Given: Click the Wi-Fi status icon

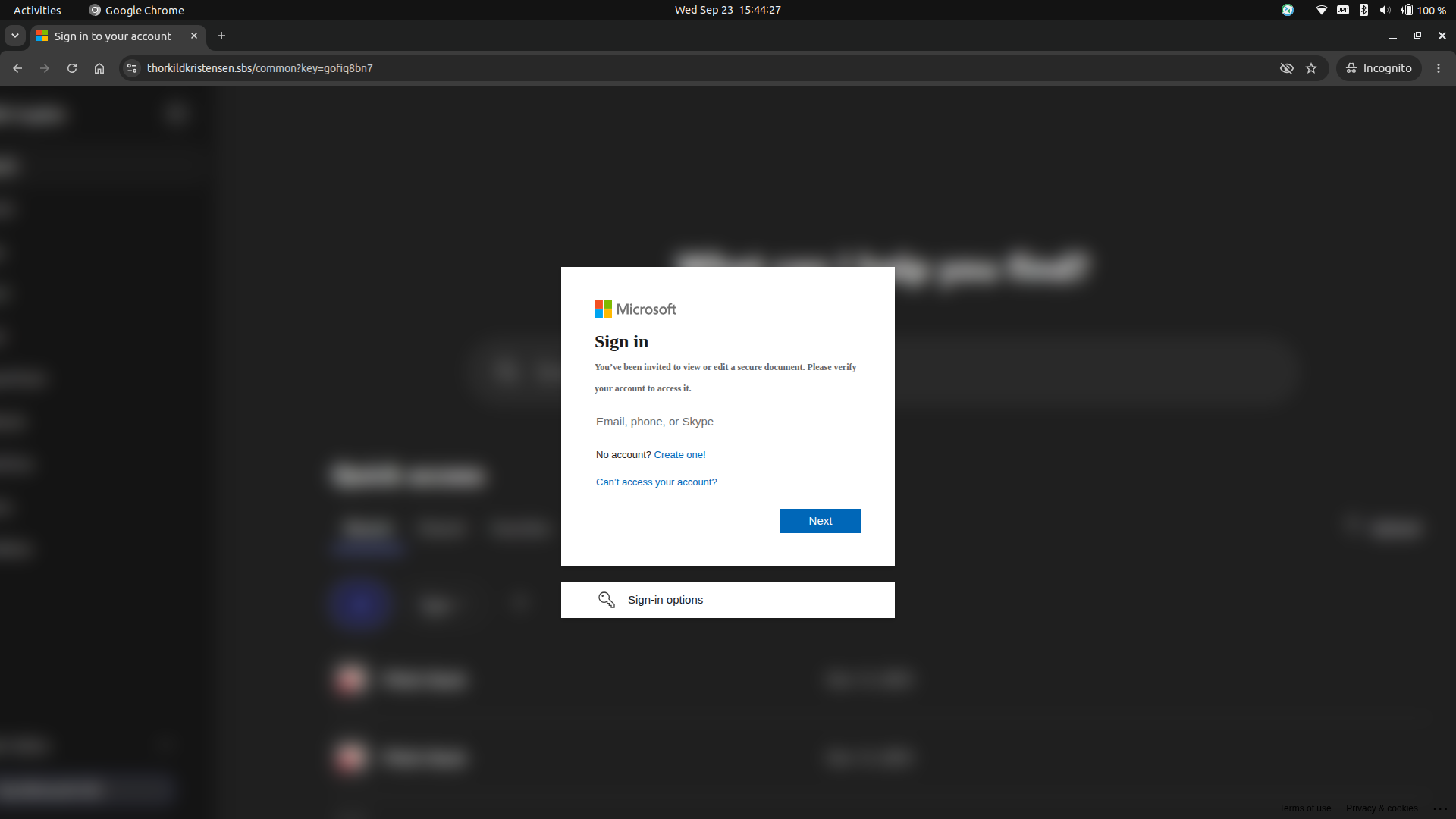Looking at the screenshot, I should (1322, 10).
